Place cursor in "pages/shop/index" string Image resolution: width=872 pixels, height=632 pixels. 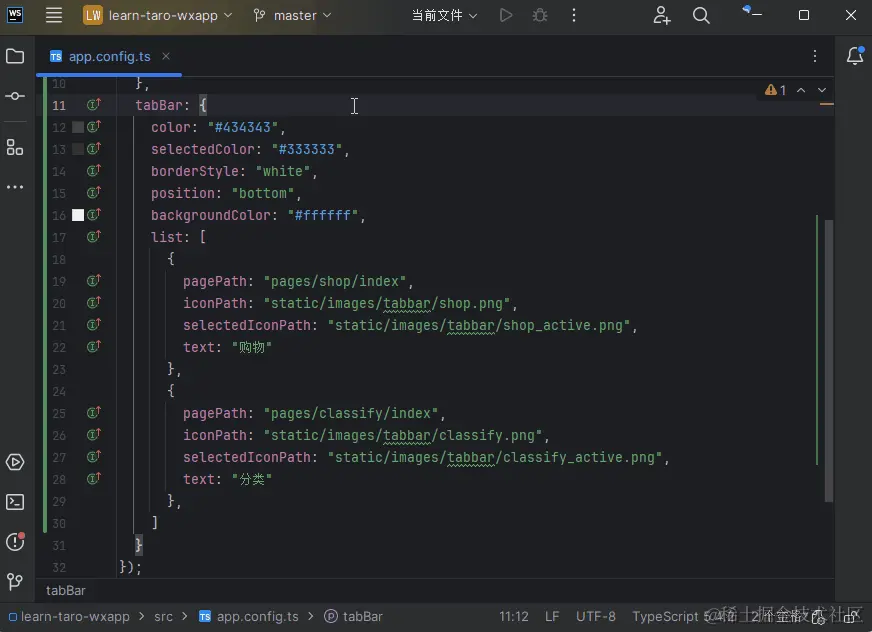335,281
